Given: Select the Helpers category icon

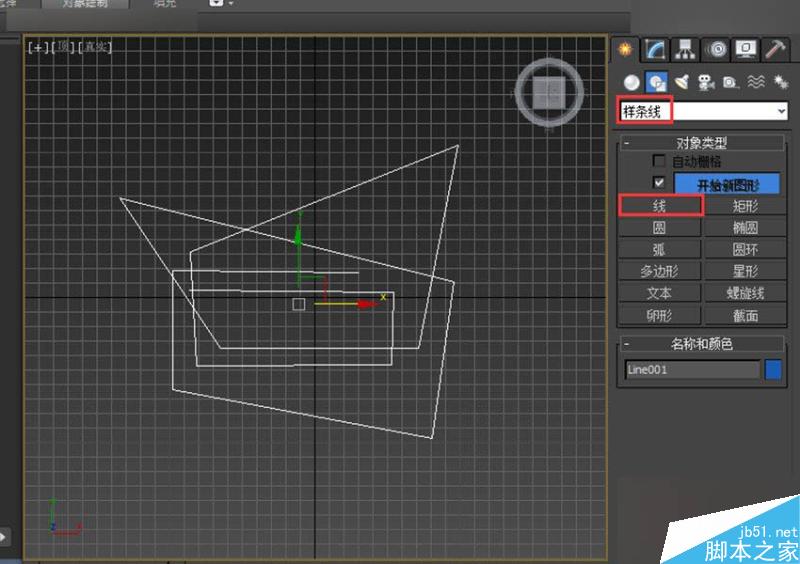Looking at the screenshot, I should click(x=731, y=82).
